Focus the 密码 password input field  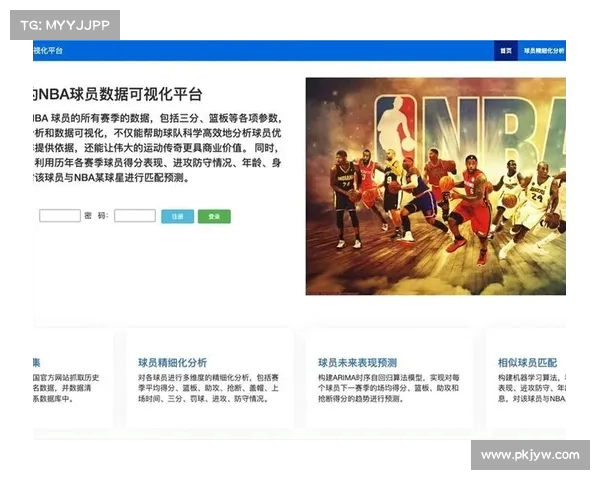[x=135, y=216]
